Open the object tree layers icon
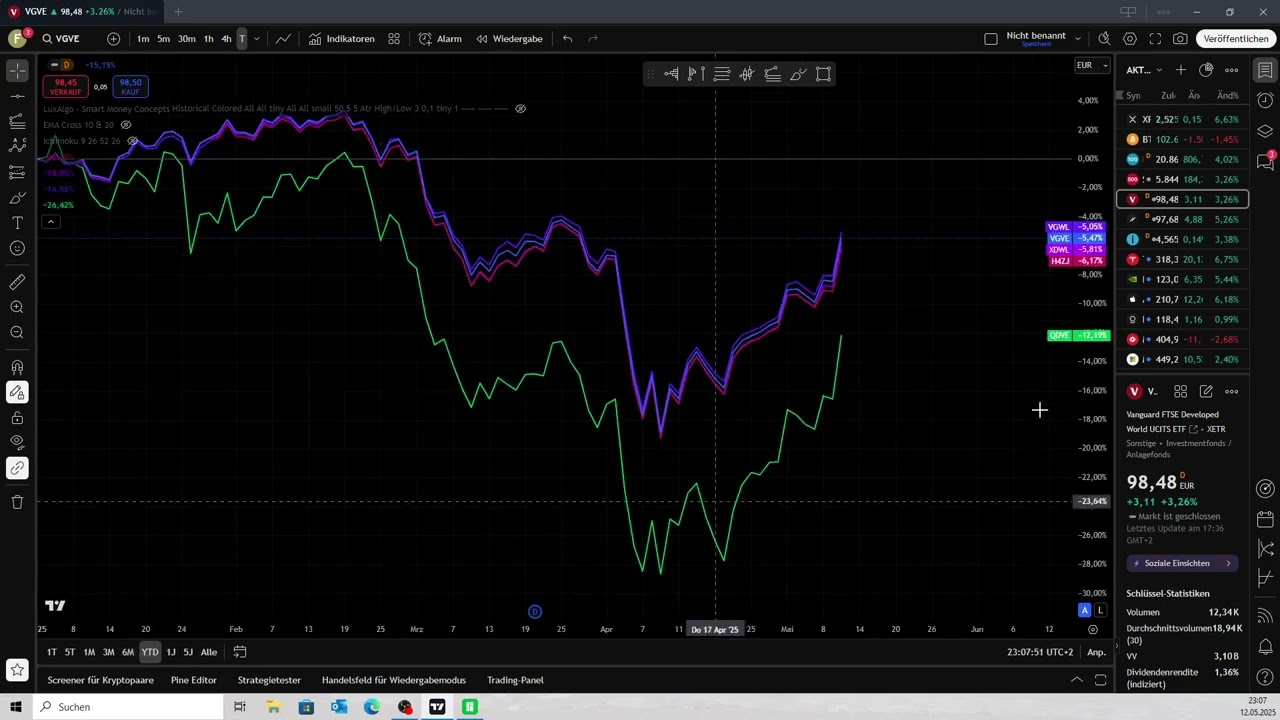The image size is (1280, 720). click(x=1265, y=131)
